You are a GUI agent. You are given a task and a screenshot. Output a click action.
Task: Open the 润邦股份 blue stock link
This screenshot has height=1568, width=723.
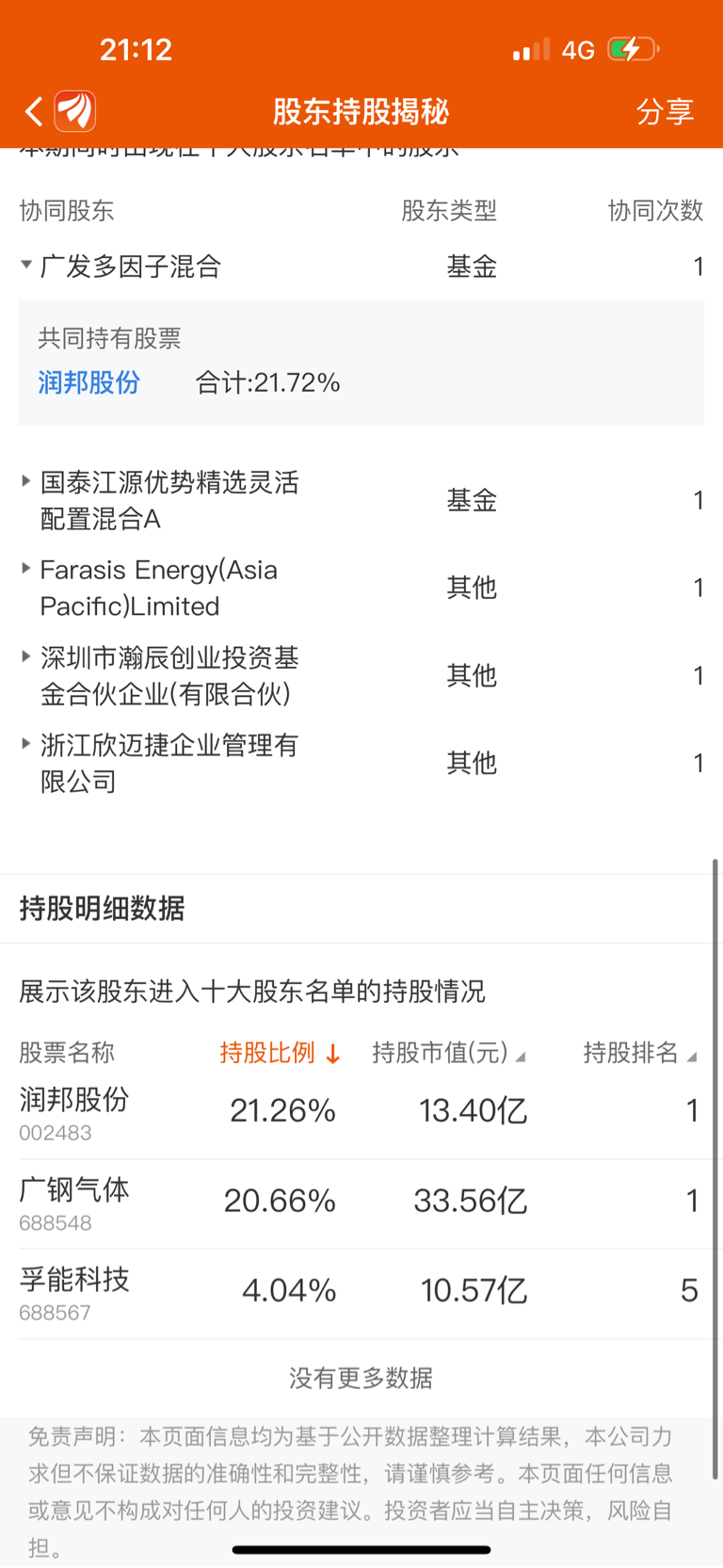coord(88,382)
